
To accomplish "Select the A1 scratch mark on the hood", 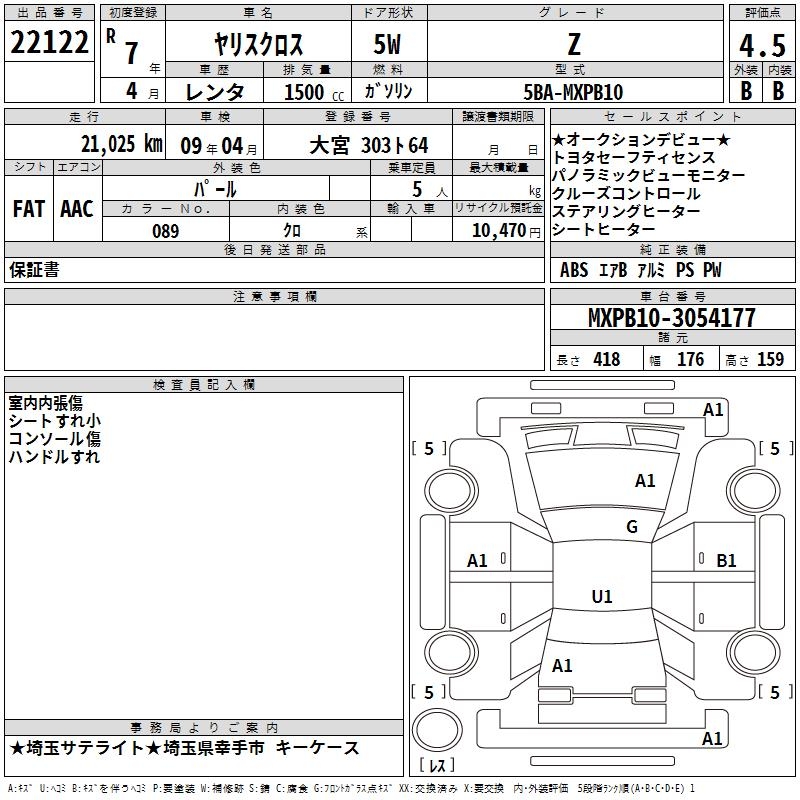I will click(x=645, y=481).
